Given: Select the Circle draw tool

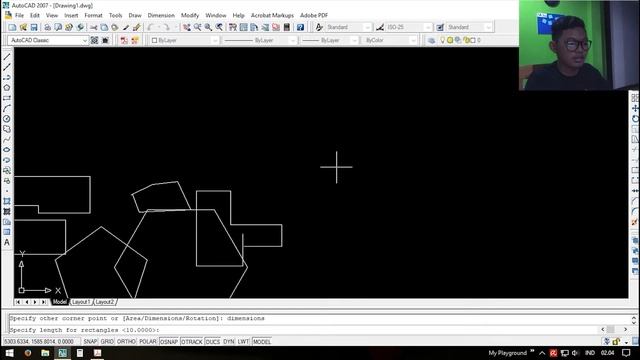Looking at the screenshot, I should point(7,119).
